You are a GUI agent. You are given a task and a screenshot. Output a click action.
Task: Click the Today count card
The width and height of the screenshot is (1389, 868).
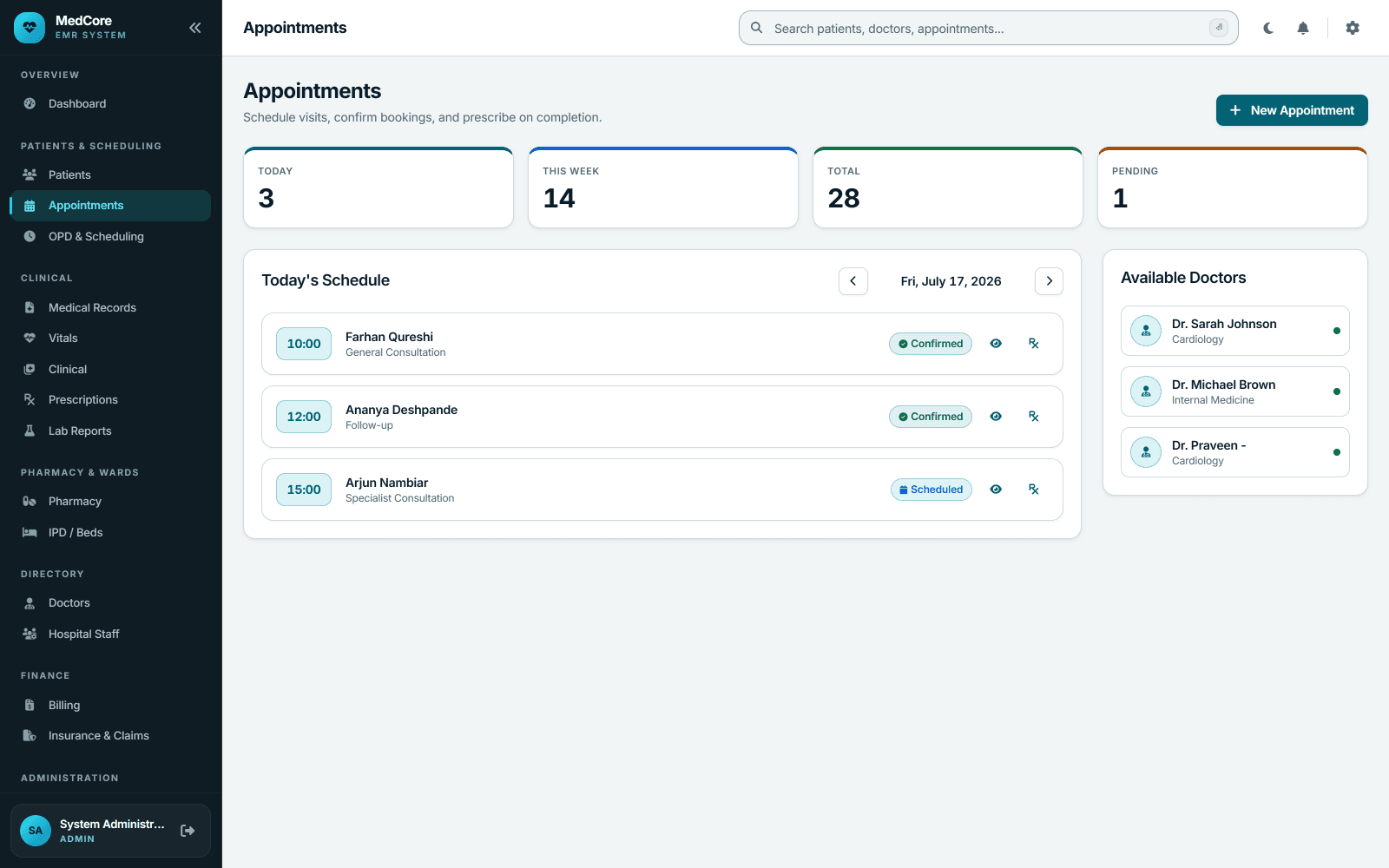[379, 187]
